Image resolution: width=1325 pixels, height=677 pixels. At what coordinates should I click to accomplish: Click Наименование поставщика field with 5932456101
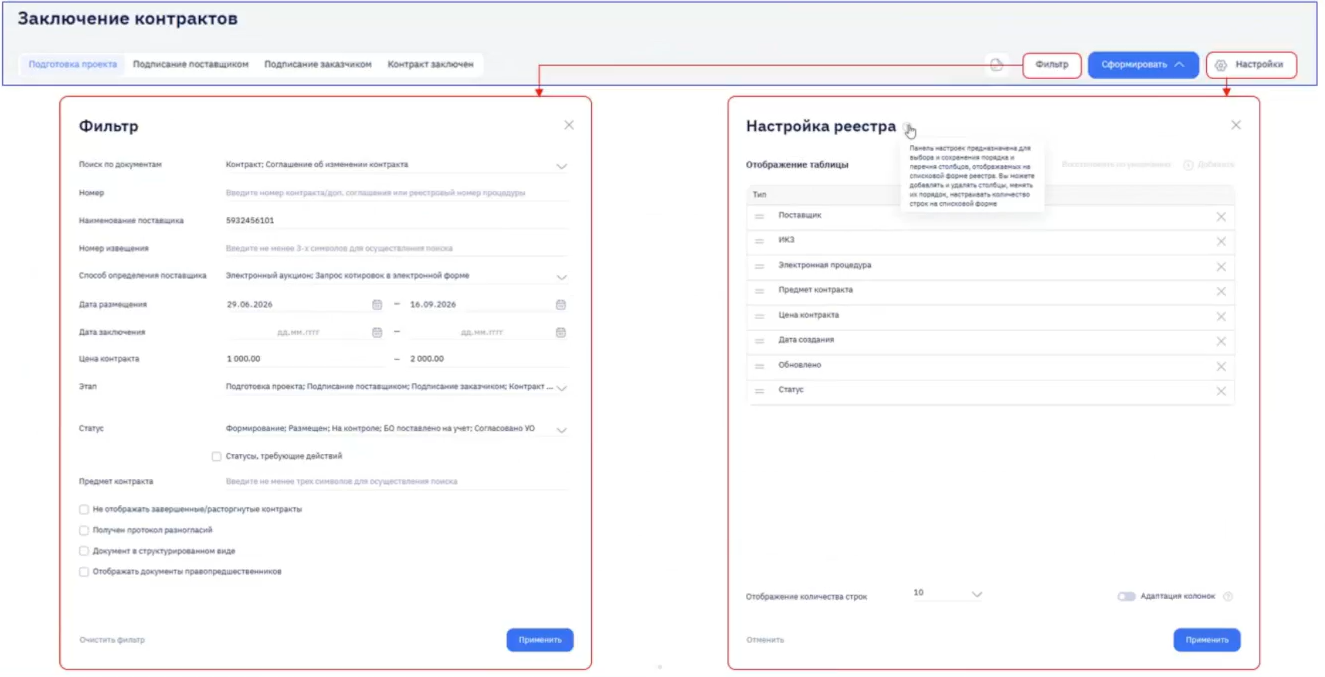[x=396, y=221]
